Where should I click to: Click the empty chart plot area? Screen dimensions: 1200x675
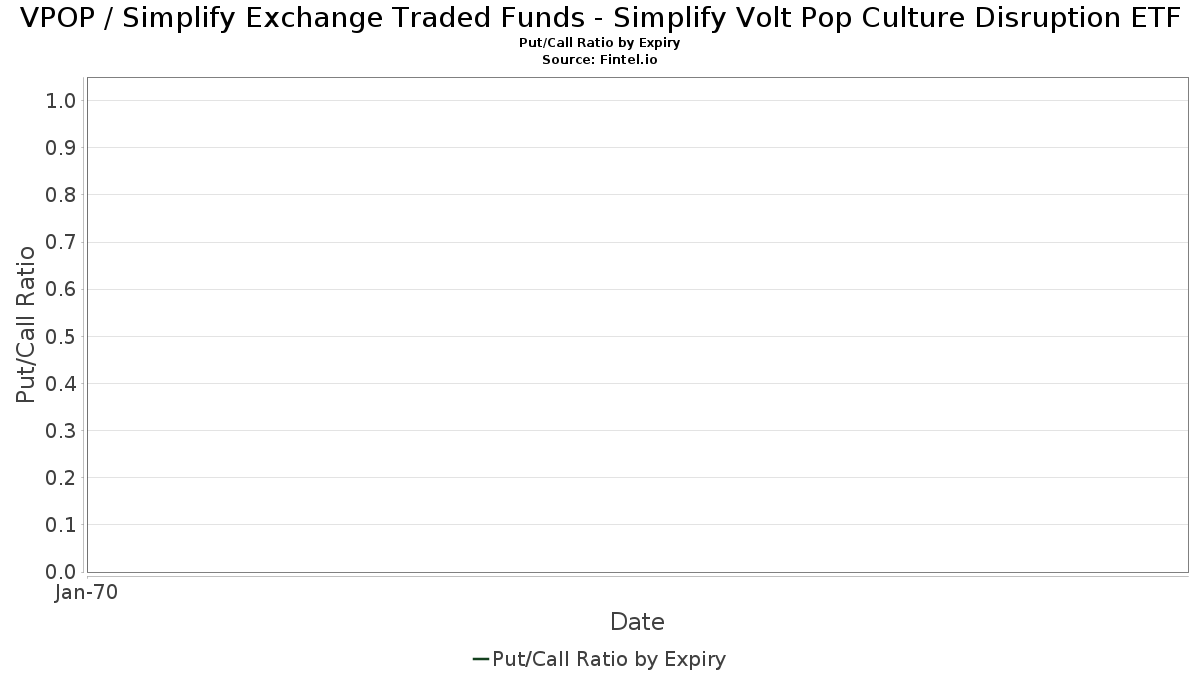click(637, 325)
